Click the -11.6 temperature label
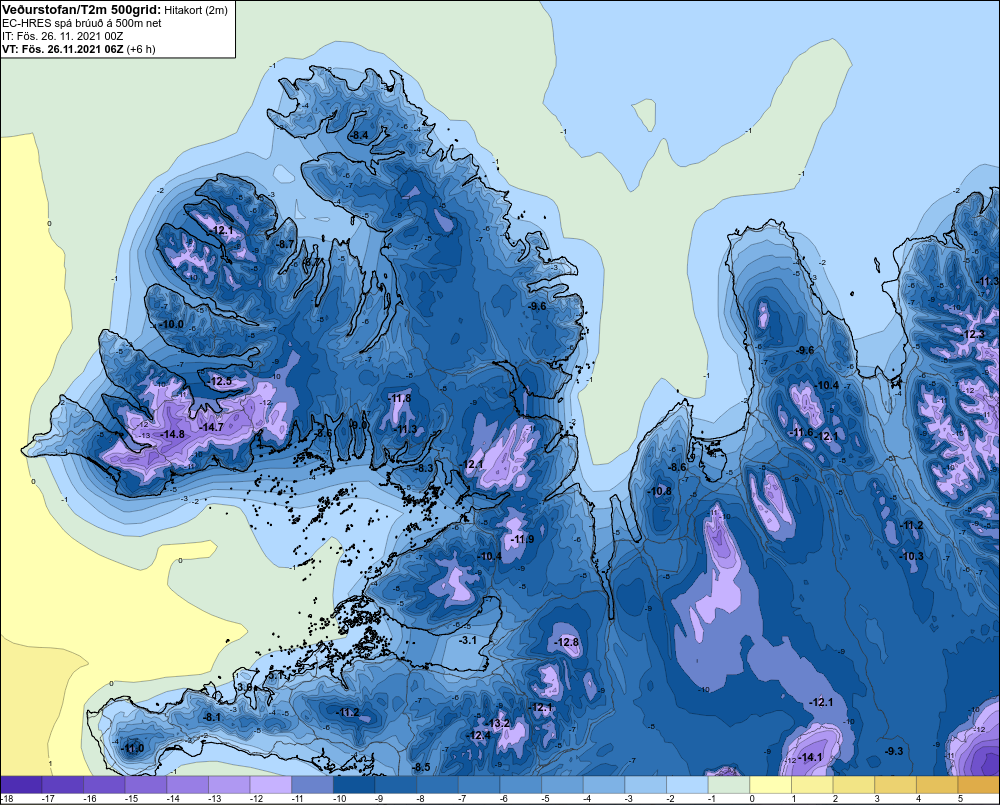1000x805 pixels. 802,432
